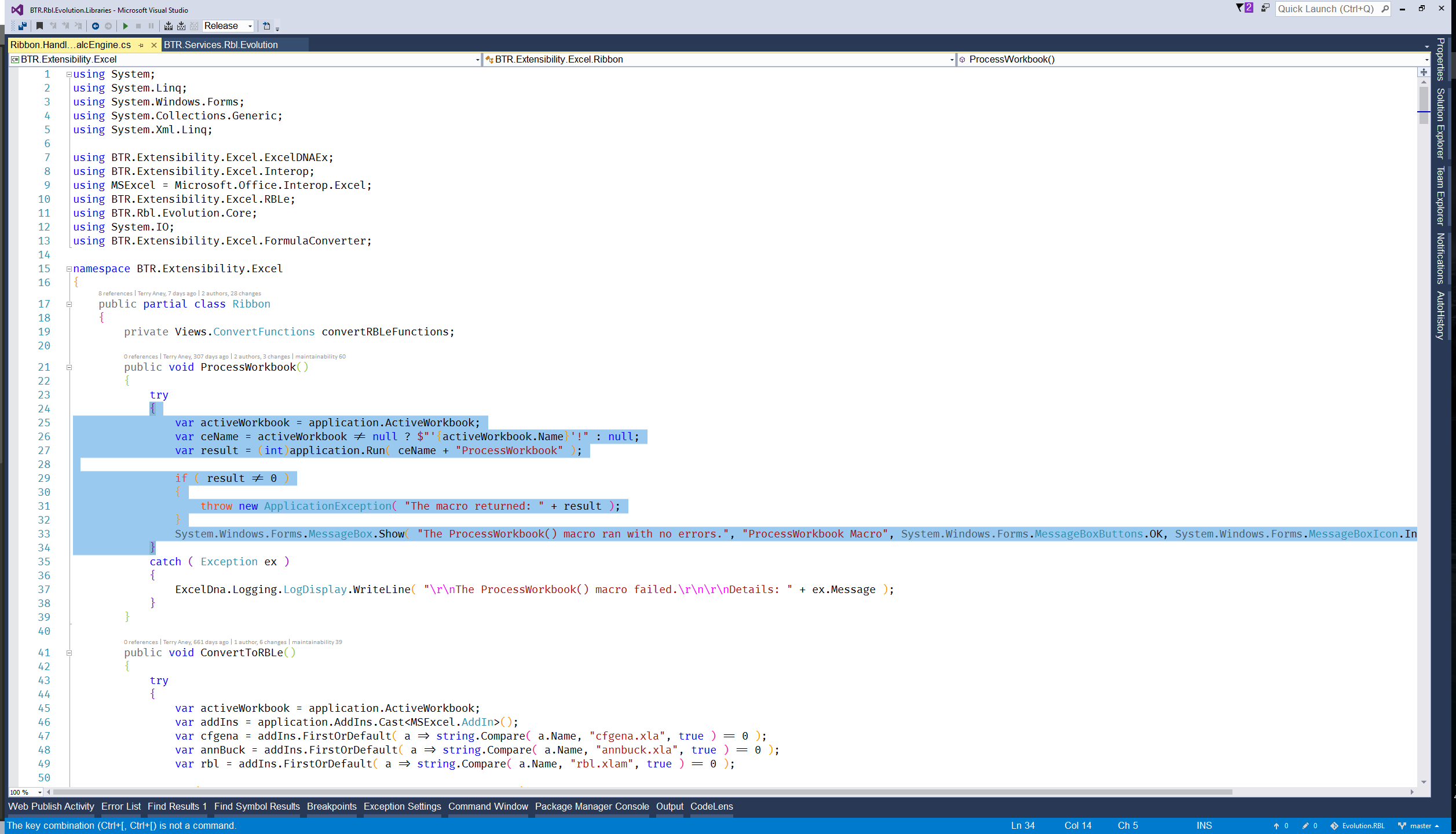Image resolution: width=1456 pixels, height=834 pixels.
Task: Toggle INS insert mode in the status bar
Action: pos(1205,825)
